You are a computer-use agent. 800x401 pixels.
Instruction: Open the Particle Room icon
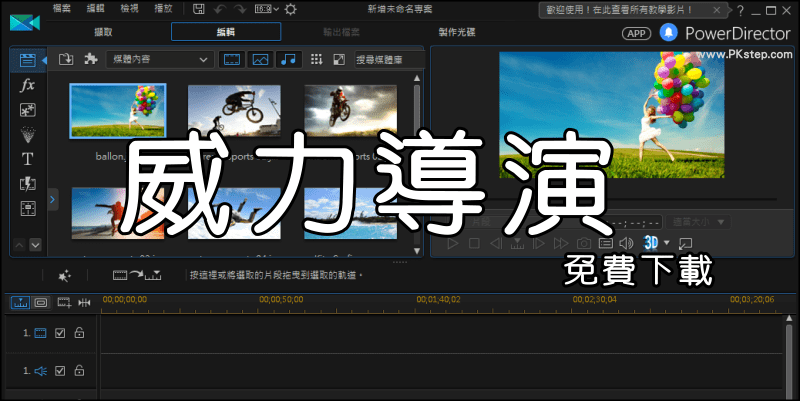tap(28, 135)
